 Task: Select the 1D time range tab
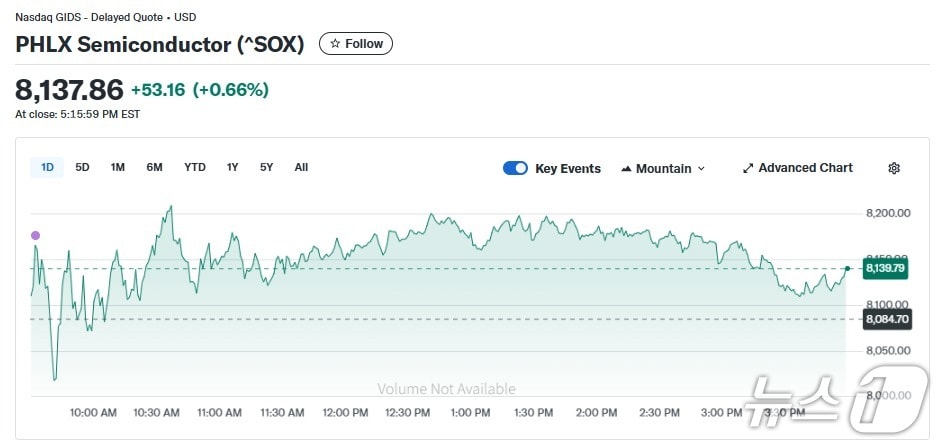(47, 167)
